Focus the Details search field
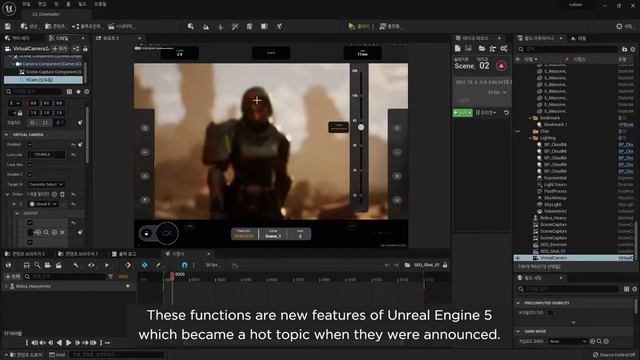This screenshot has width=640, height=360. (34, 92)
